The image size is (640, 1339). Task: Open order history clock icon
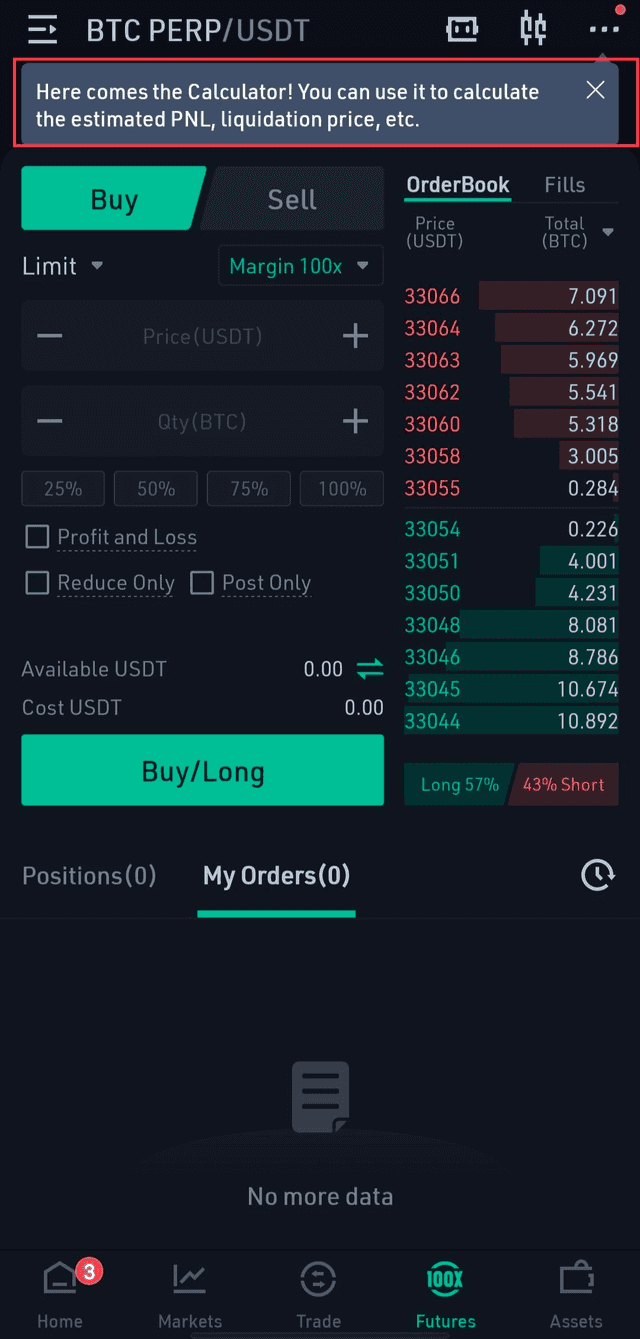598,875
